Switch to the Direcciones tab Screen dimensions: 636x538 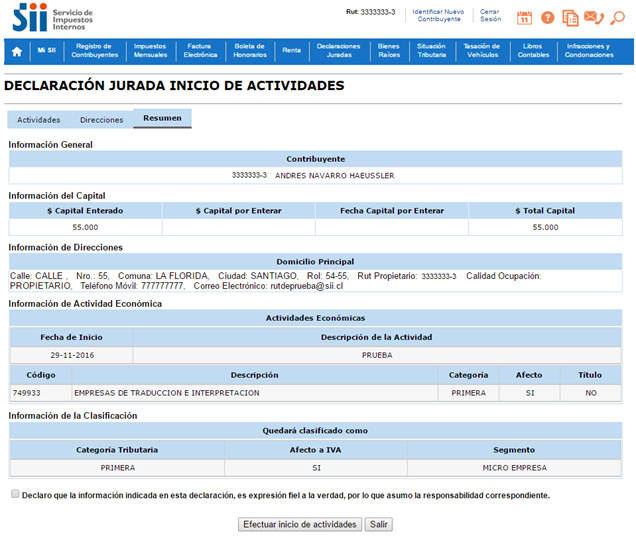(101, 119)
